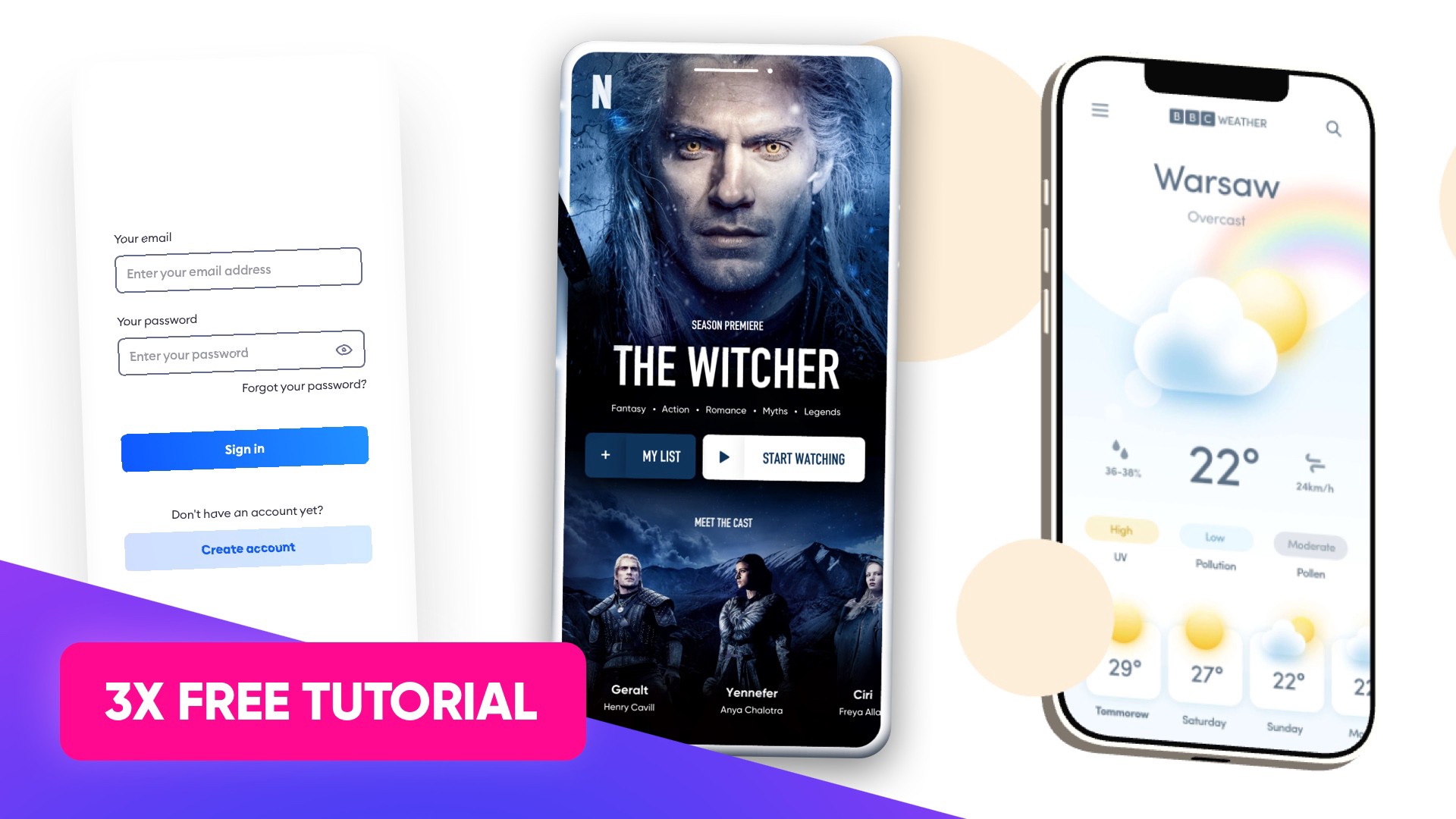Click the Create Account link
Screen dimensions: 1456x819
(x=247, y=547)
